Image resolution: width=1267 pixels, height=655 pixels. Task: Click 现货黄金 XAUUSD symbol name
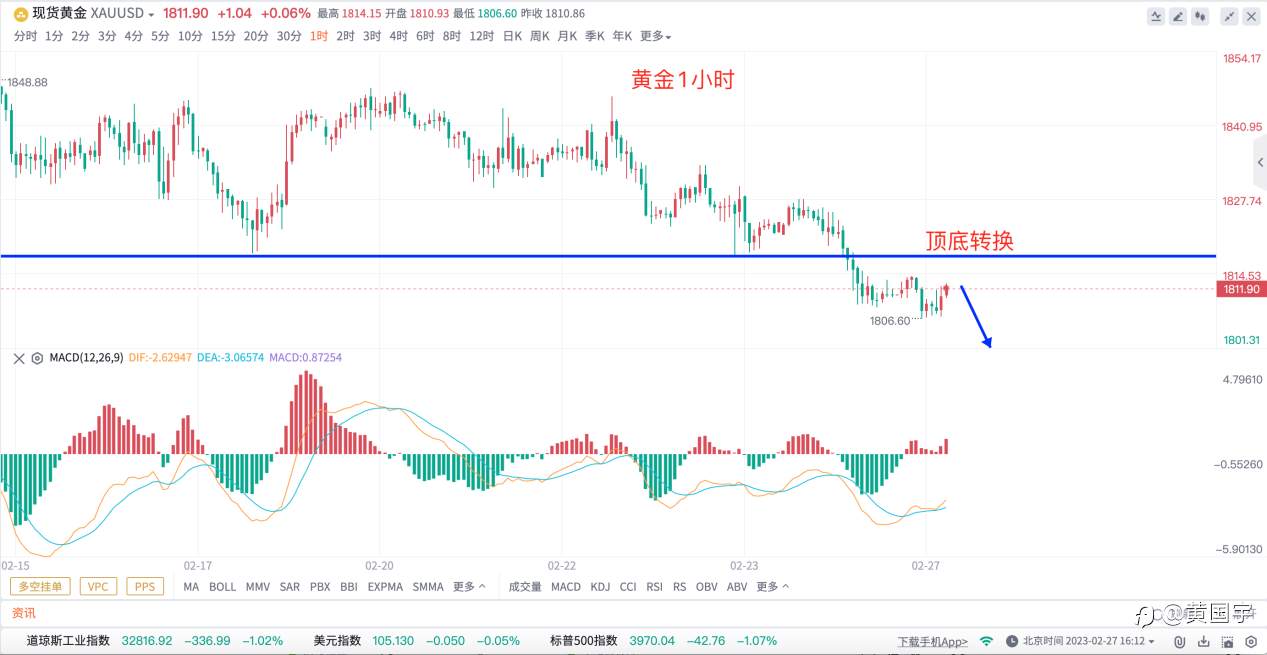pos(88,15)
